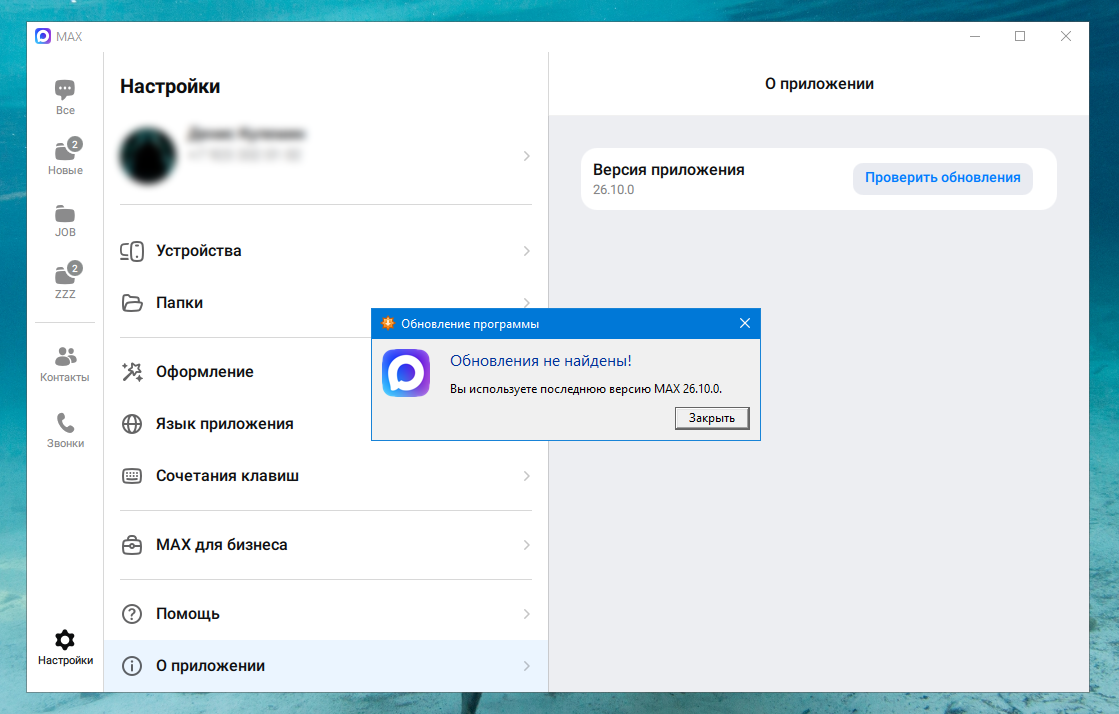Open the Все chats folder icon
The image size is (1119, 714).
click(x=65, y=90)
